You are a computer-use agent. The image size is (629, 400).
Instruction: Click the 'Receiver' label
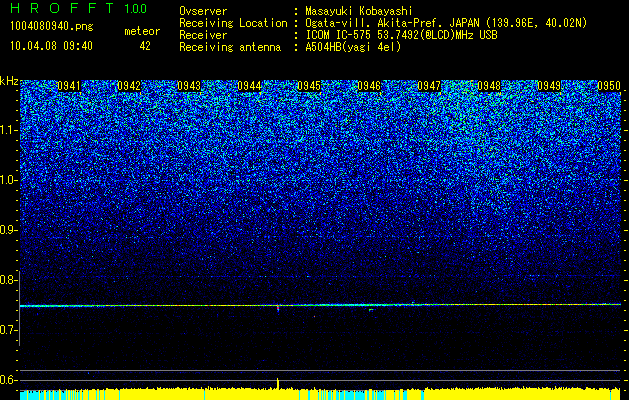coord(203,35)
